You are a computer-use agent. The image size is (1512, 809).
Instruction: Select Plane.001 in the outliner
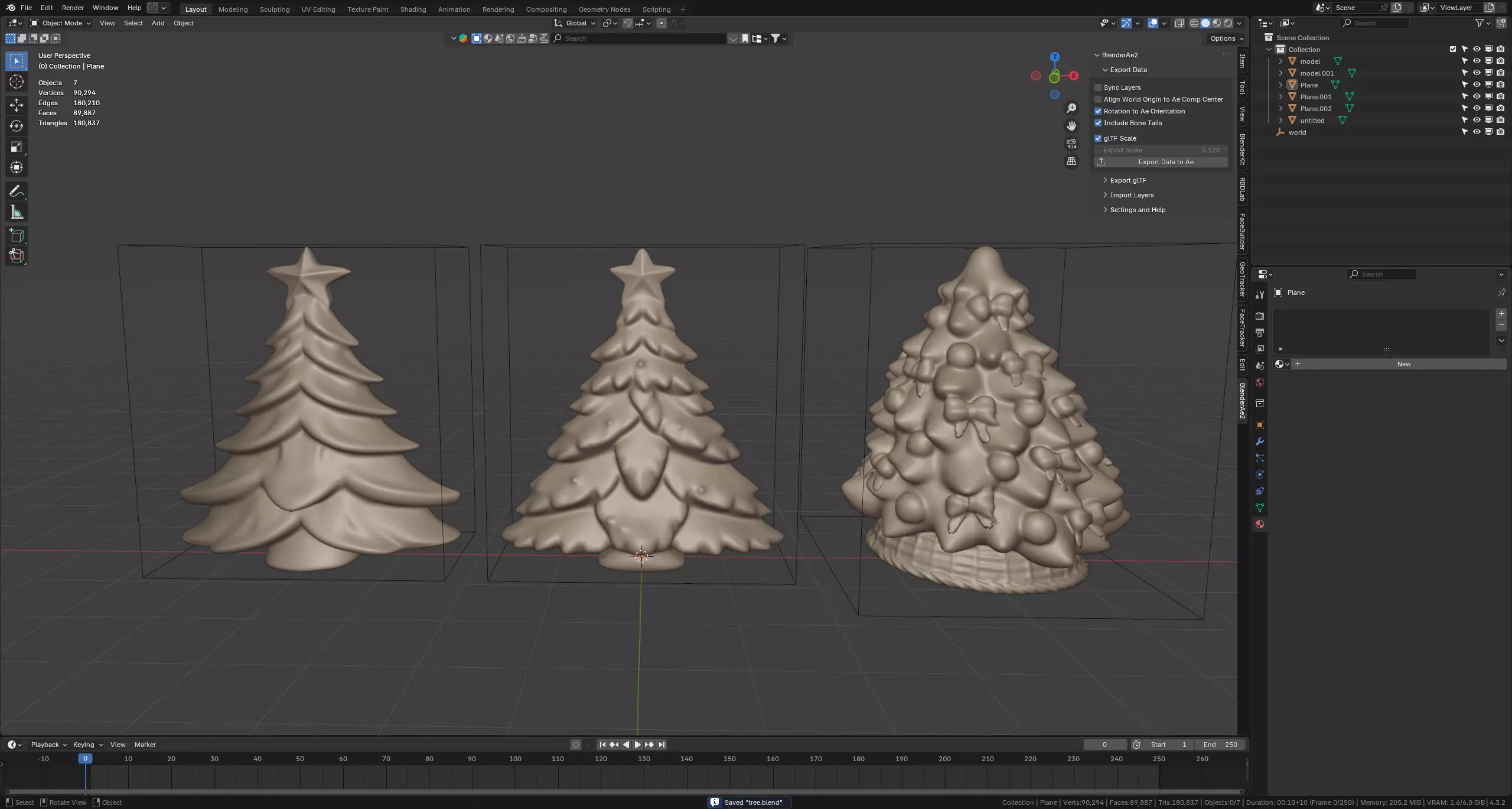click(x=1315, y=96)
